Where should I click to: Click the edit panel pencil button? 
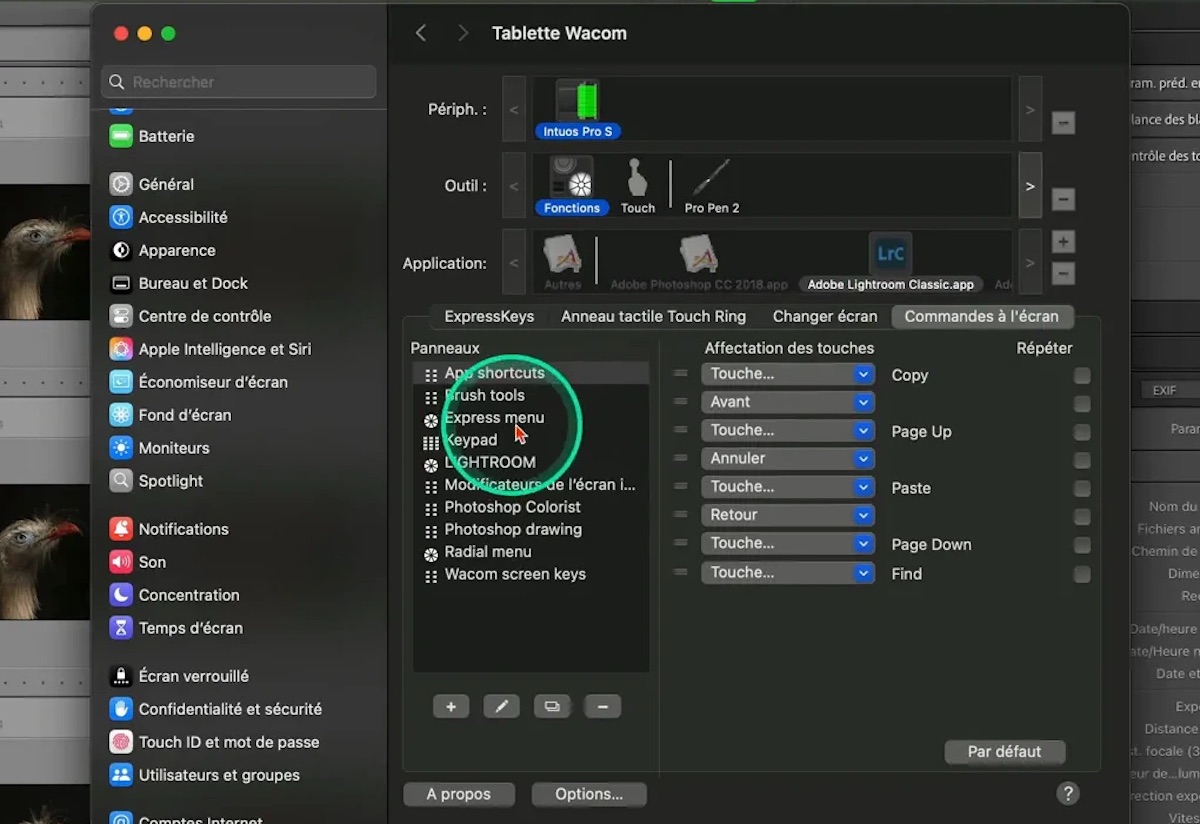[x=502, y=707]
